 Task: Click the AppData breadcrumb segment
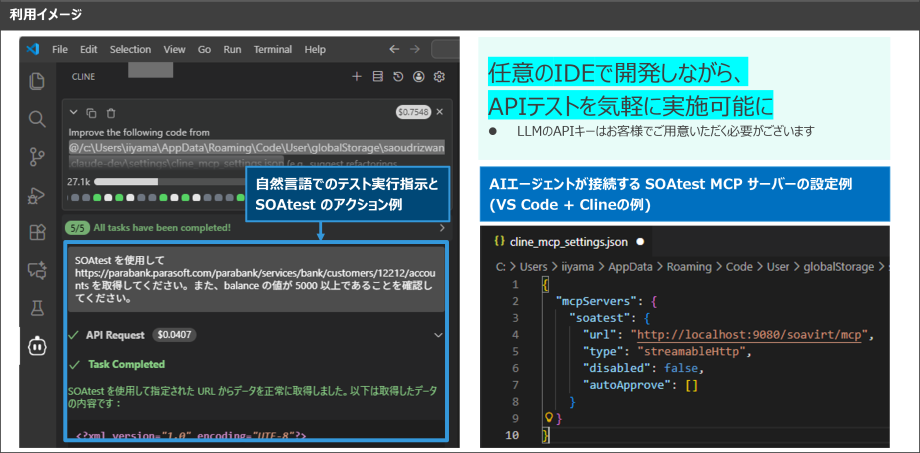point(628,266)
